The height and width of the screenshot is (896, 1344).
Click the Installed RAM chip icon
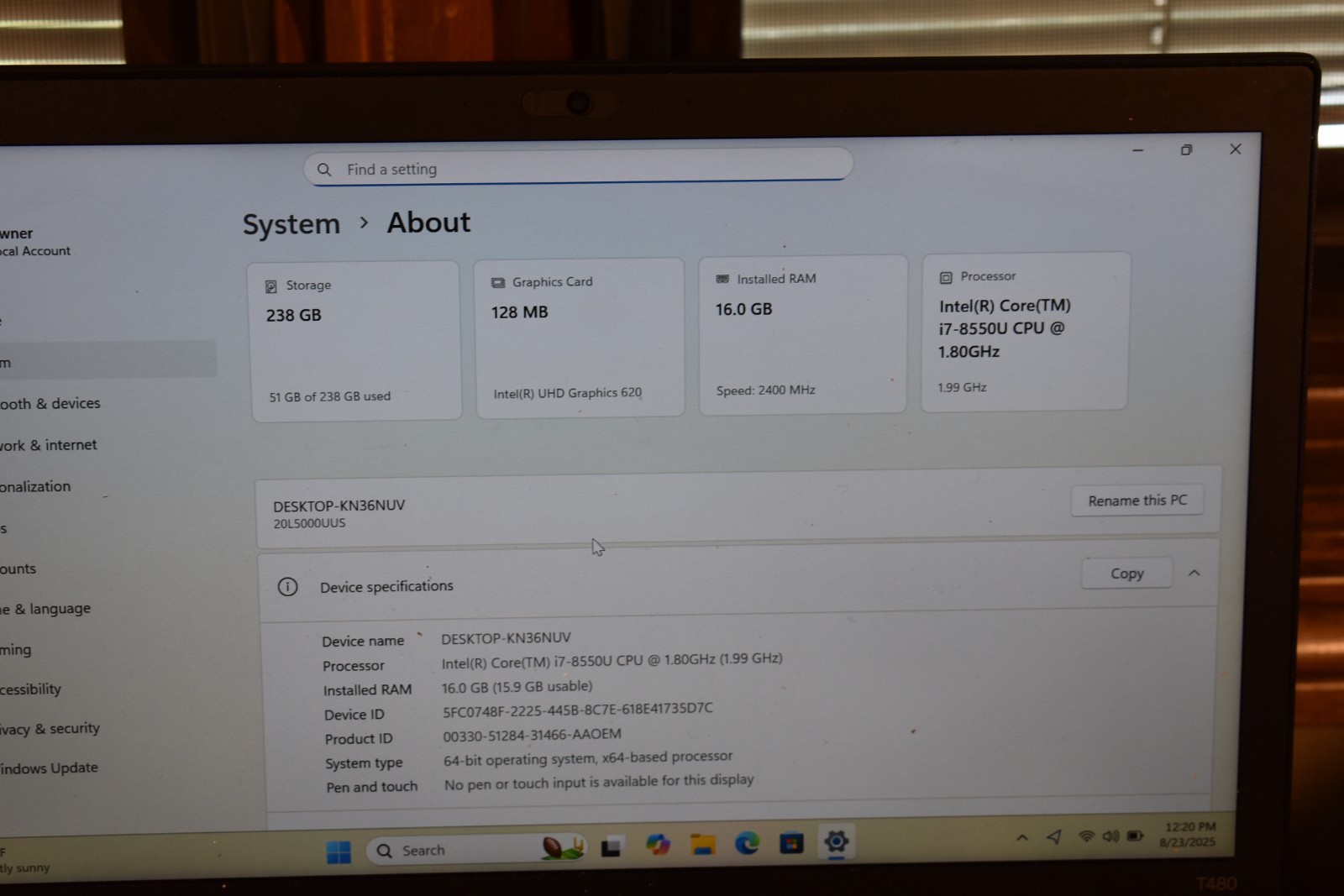(722, 279)
